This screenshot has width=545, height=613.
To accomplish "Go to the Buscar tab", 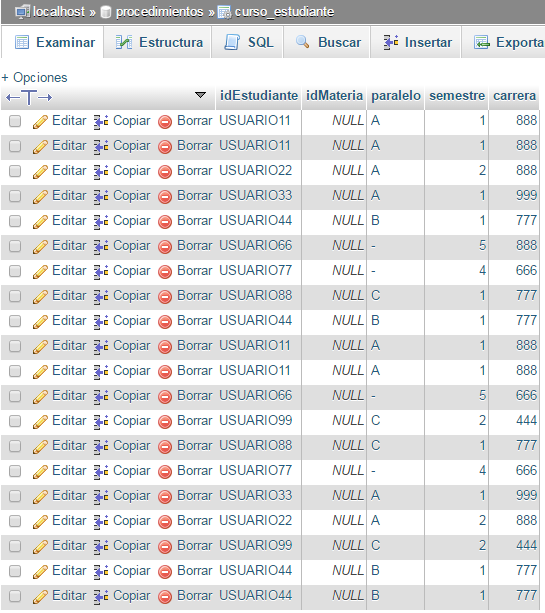I will pyautogui.click(x=328, y=42).
